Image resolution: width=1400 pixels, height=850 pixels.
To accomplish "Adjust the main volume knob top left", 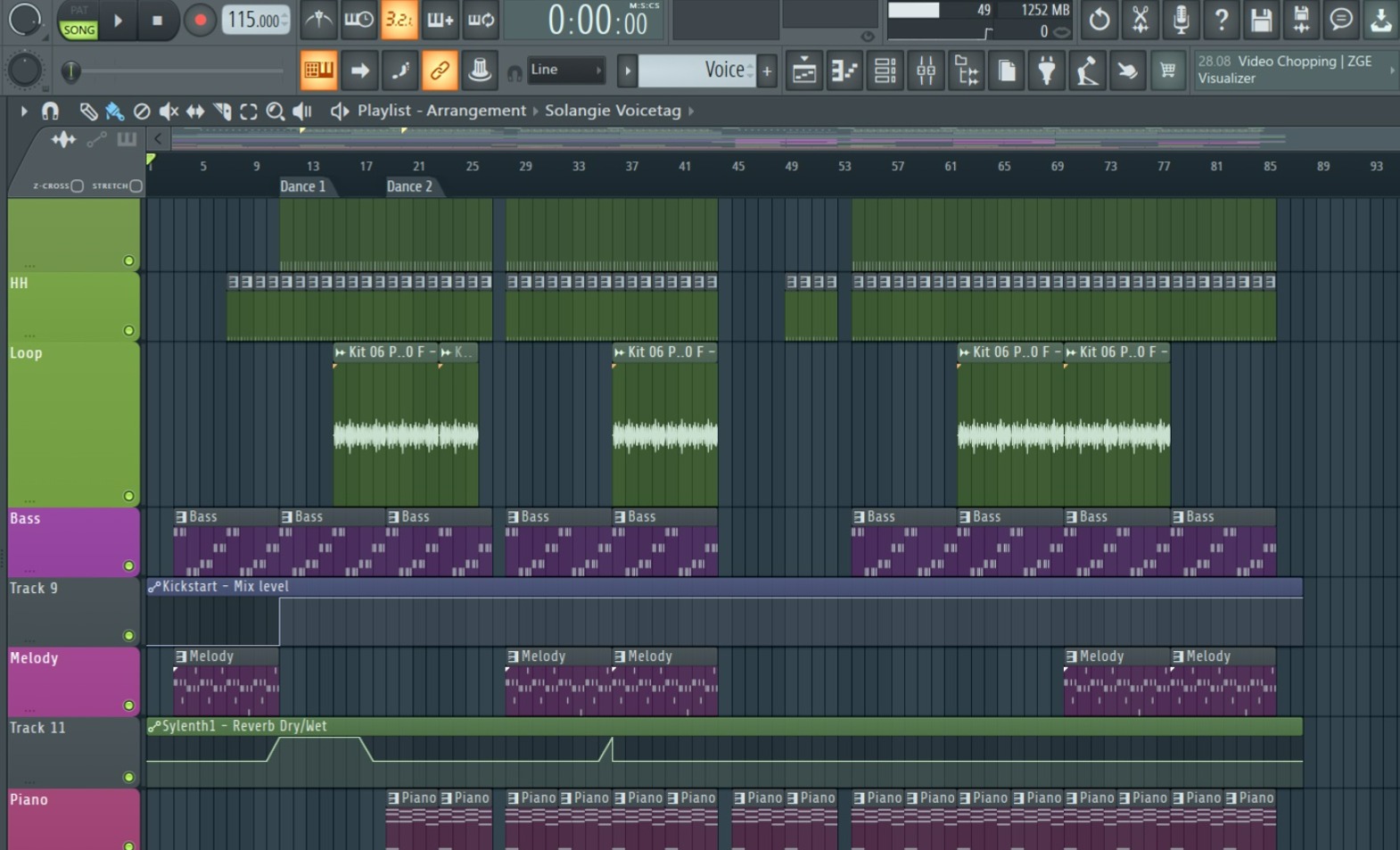I will [x=24, y=20].
